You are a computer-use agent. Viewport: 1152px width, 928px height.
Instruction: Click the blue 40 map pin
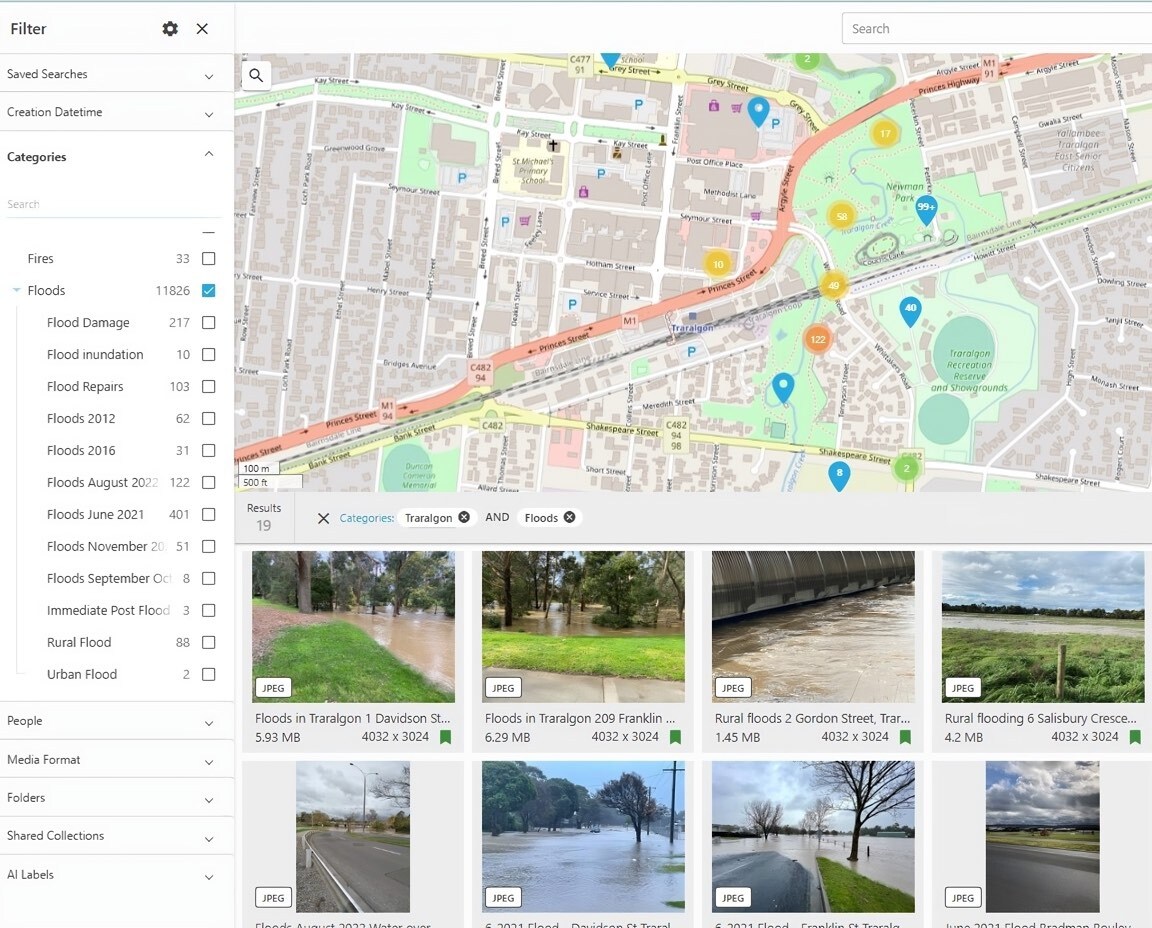point(910,309)
